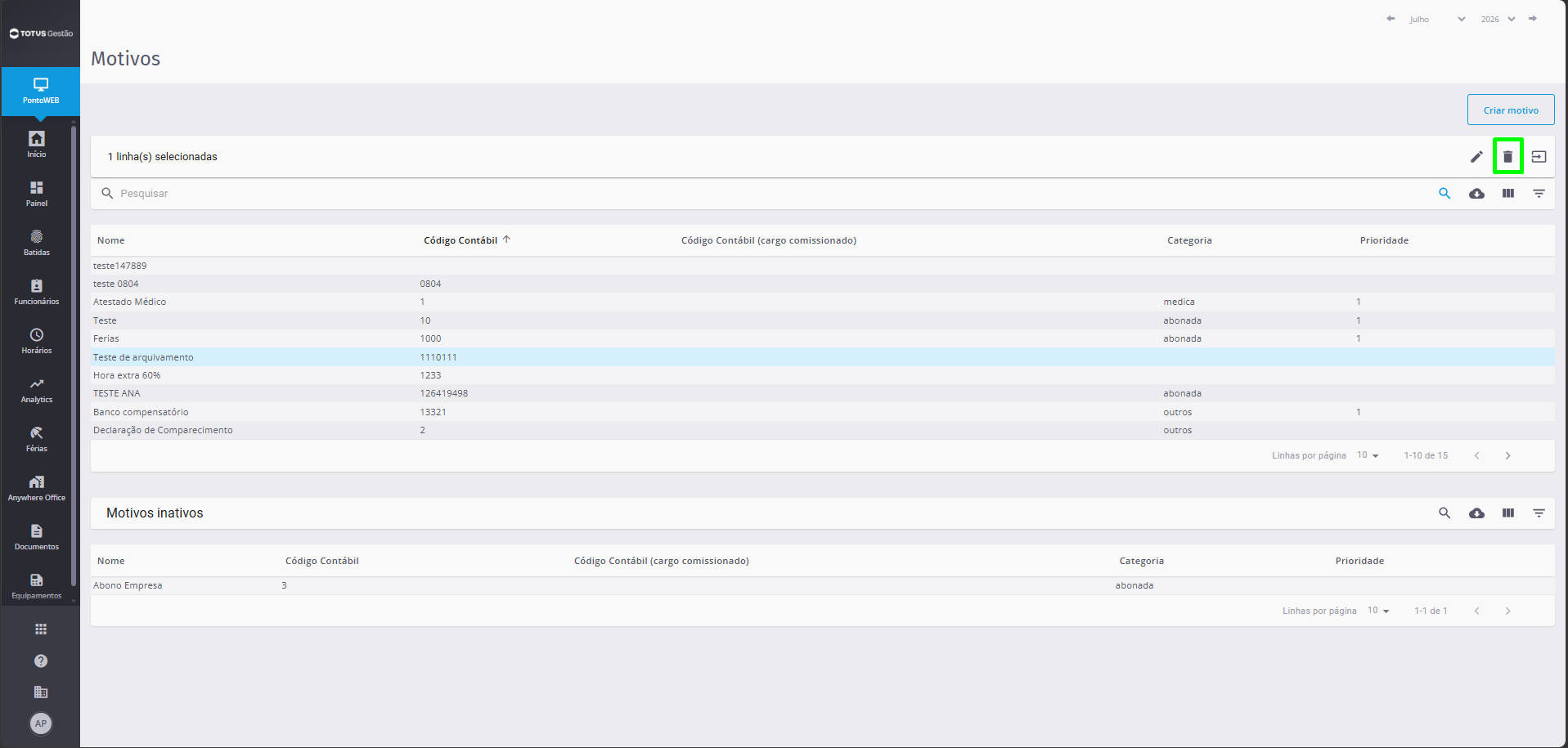Go to next page of Motivos table

tap(1507, 455)
